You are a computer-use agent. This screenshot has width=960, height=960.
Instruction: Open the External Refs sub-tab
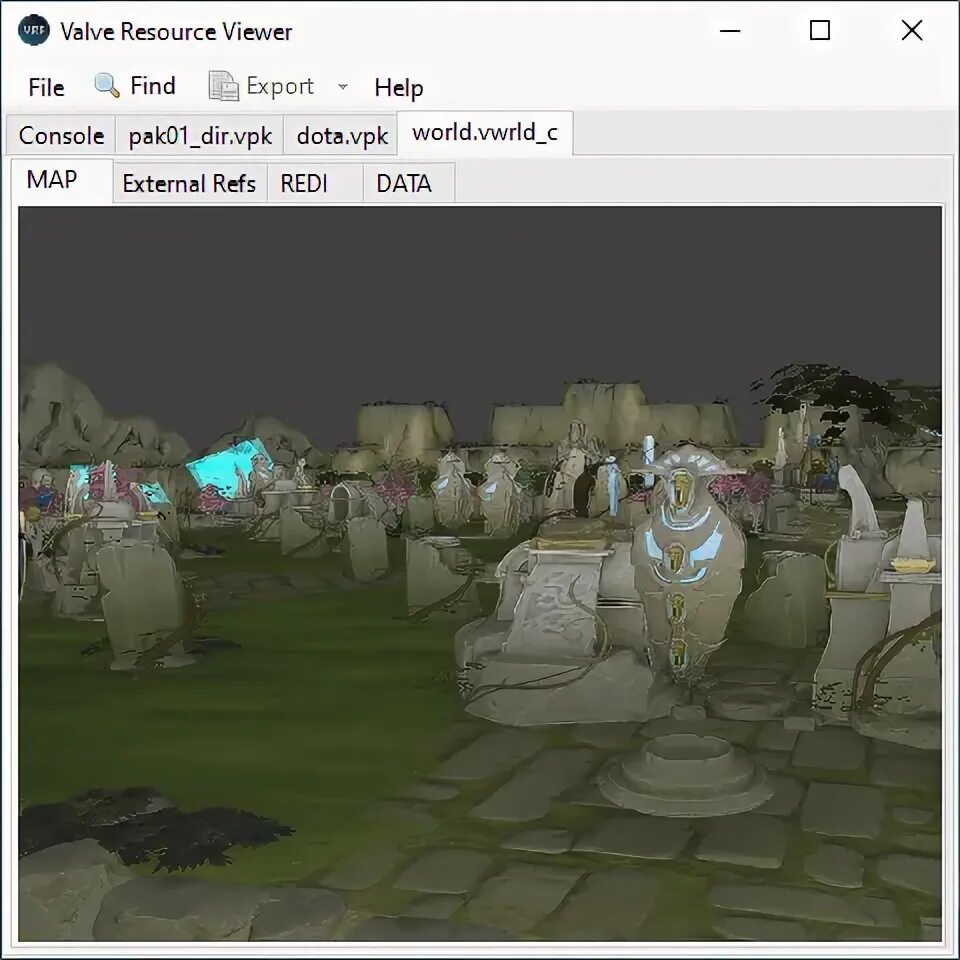189,183
